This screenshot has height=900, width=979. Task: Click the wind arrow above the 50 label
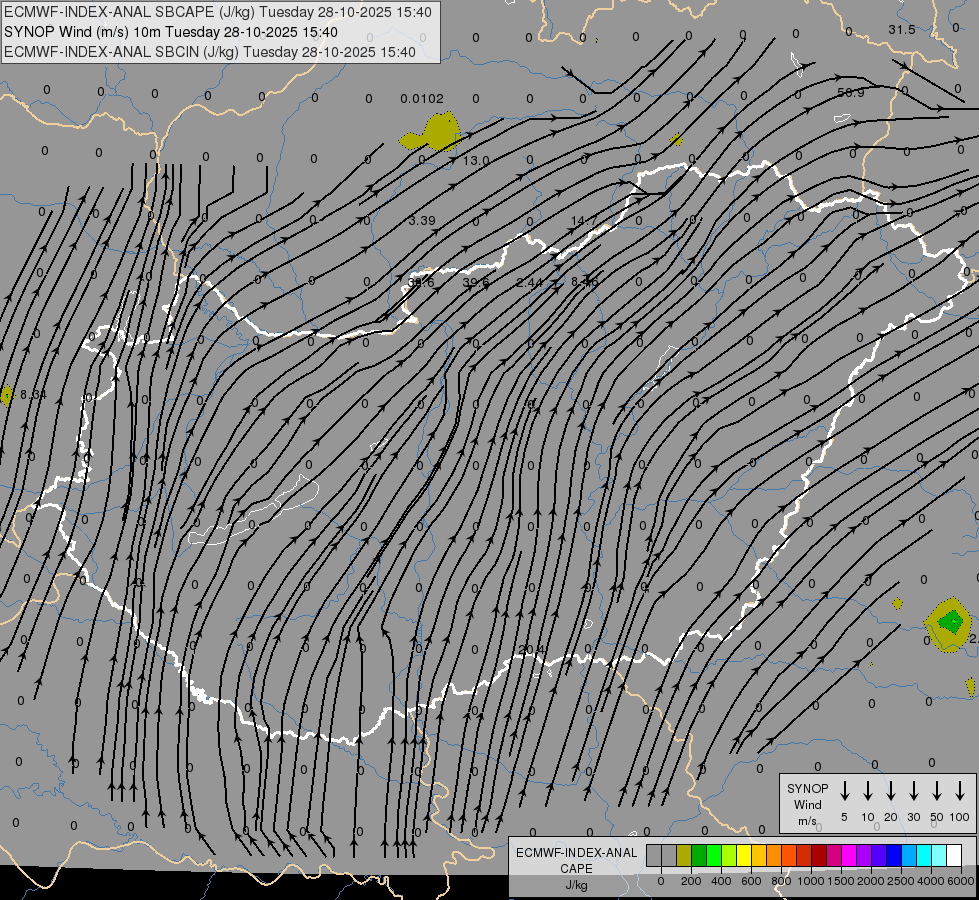pyautogui.click(x=937, y=791)
